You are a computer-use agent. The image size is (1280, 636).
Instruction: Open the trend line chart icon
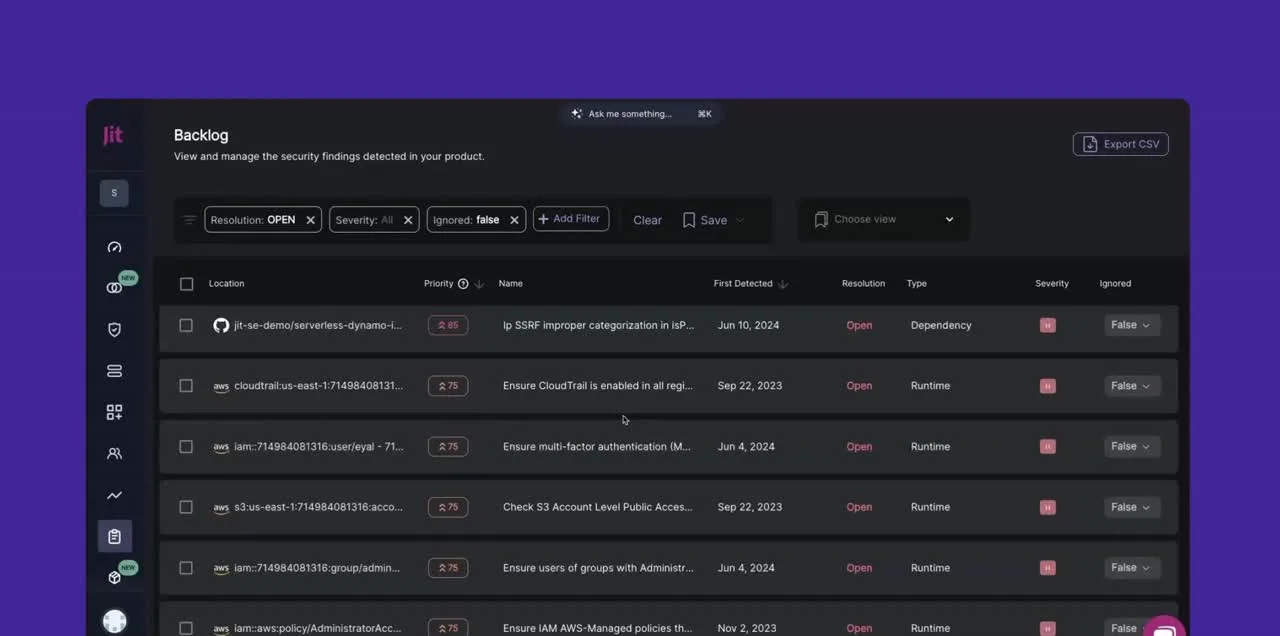tap(114, 495)
